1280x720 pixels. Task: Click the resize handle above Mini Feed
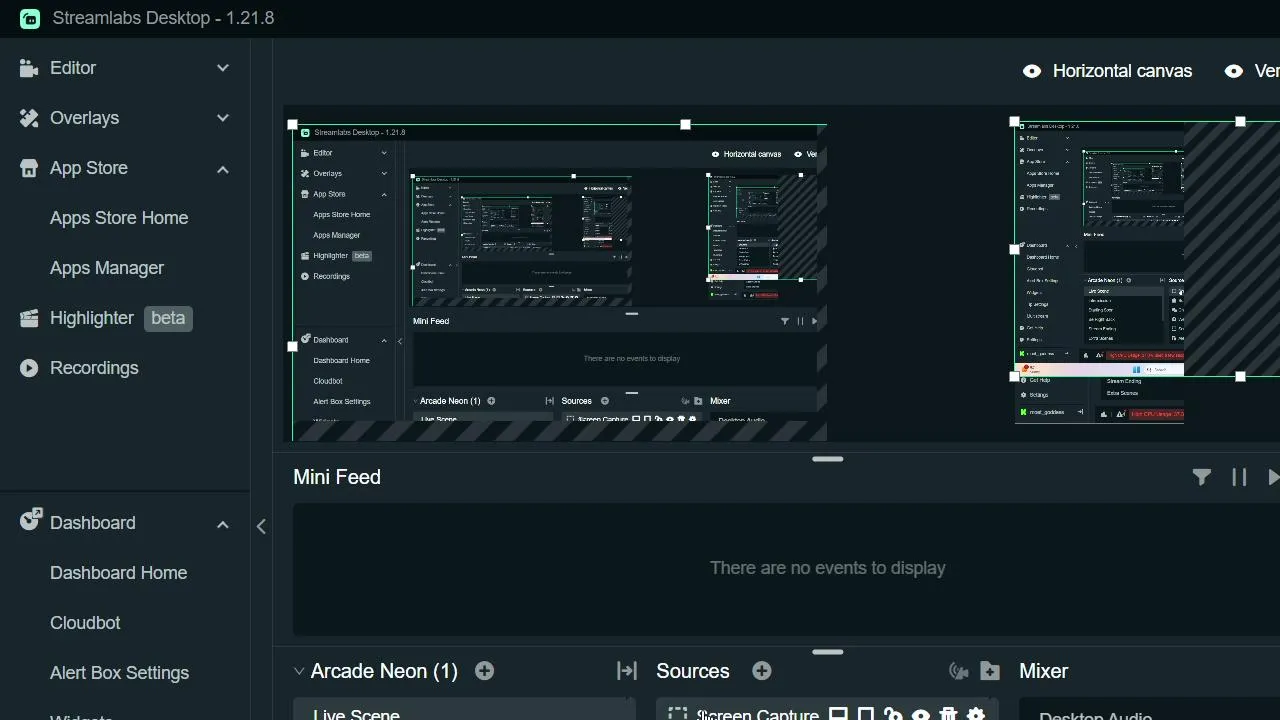(828, 459)
